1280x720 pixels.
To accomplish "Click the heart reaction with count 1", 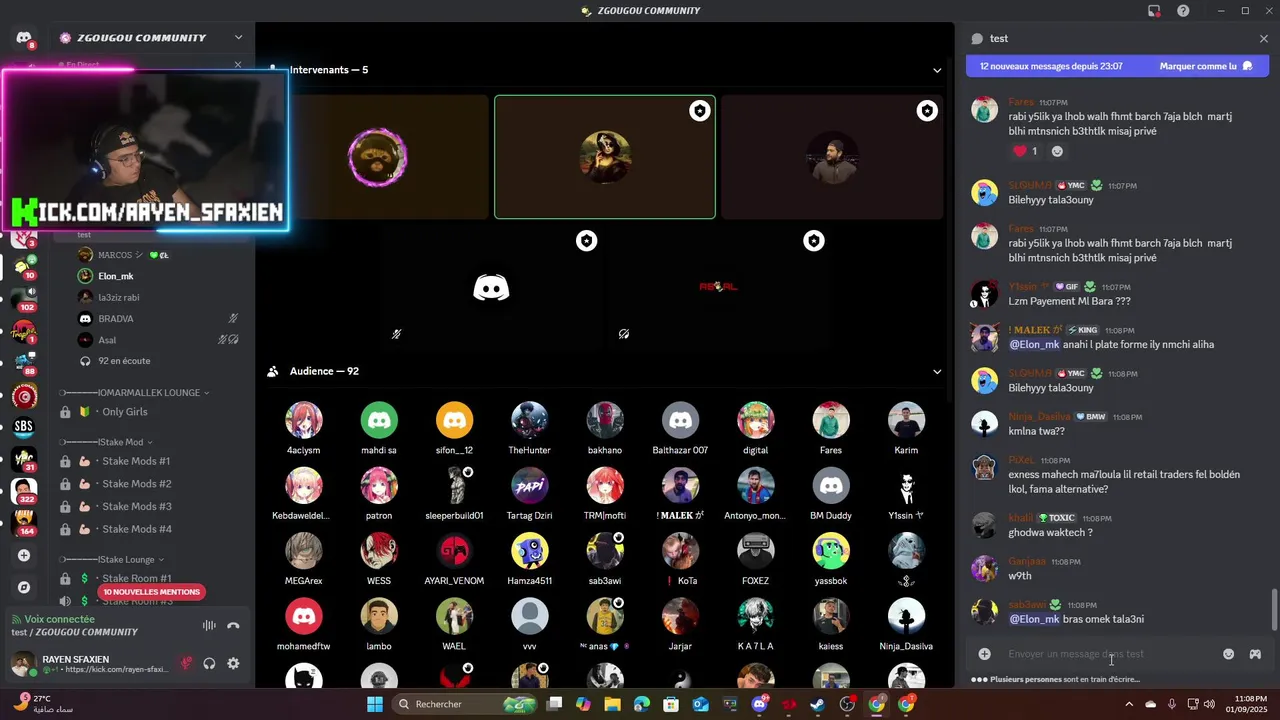I will coord(1026,151).
